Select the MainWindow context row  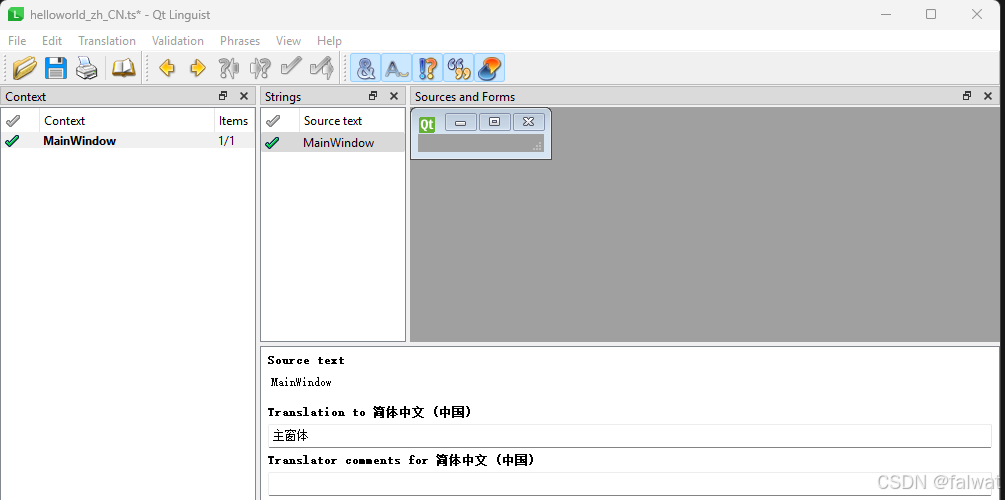pyautogui.click(x=128, y=141)
